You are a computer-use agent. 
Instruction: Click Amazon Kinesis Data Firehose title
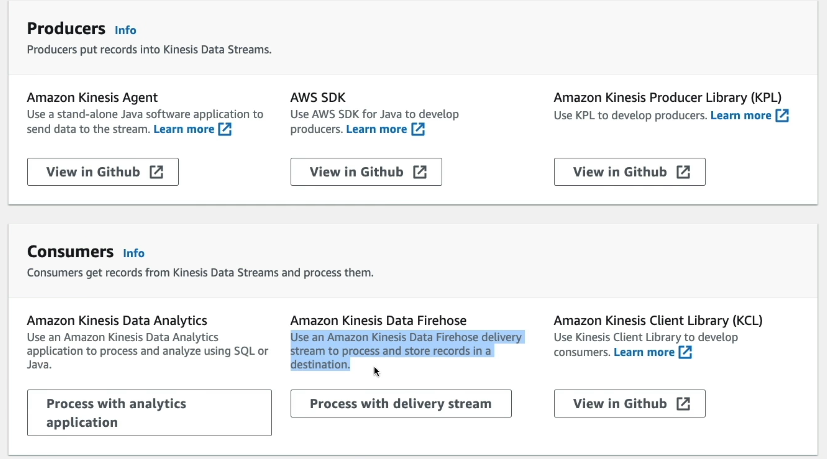[x=379, y=321]
